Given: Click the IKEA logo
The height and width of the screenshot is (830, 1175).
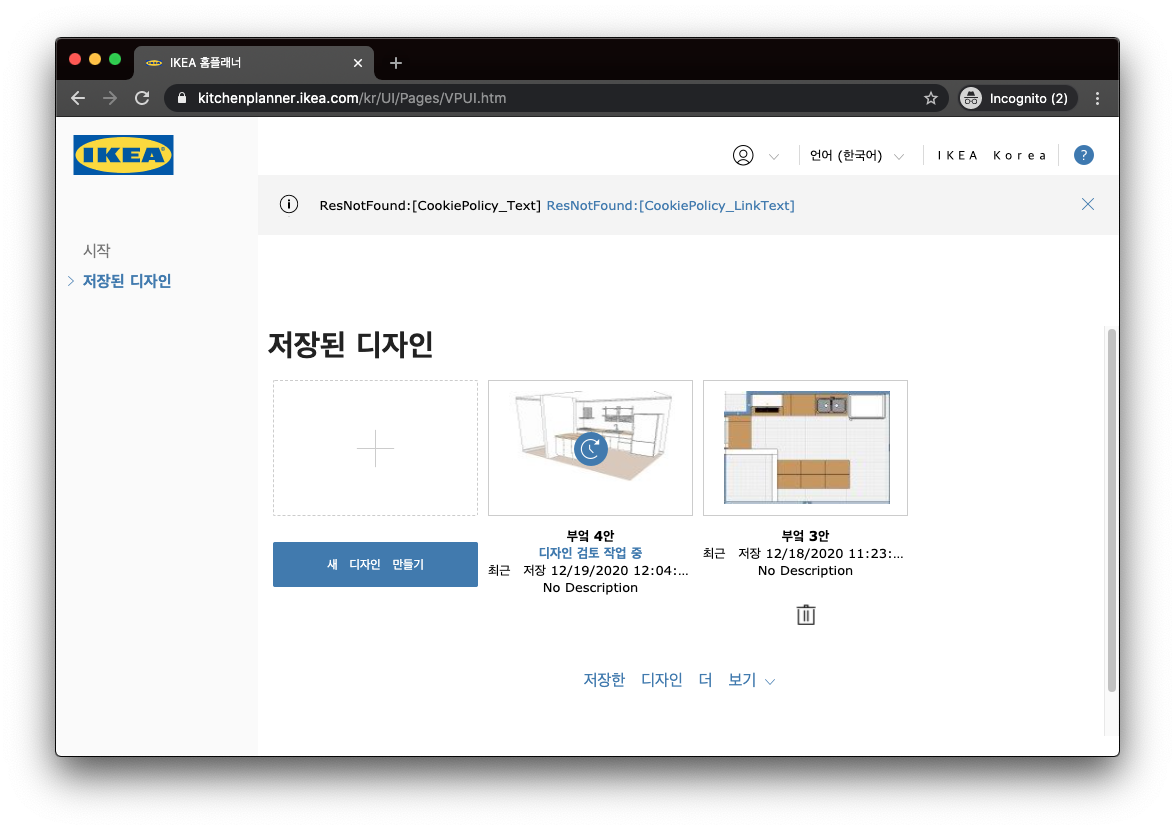Looking at the screenshot, I should click(x=123, y=154).
